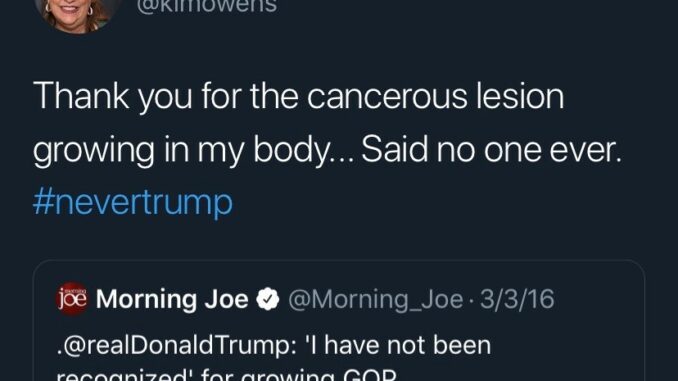Click the 'growing in my body...' text
This screenshot has height=381, width=678.
194,151
